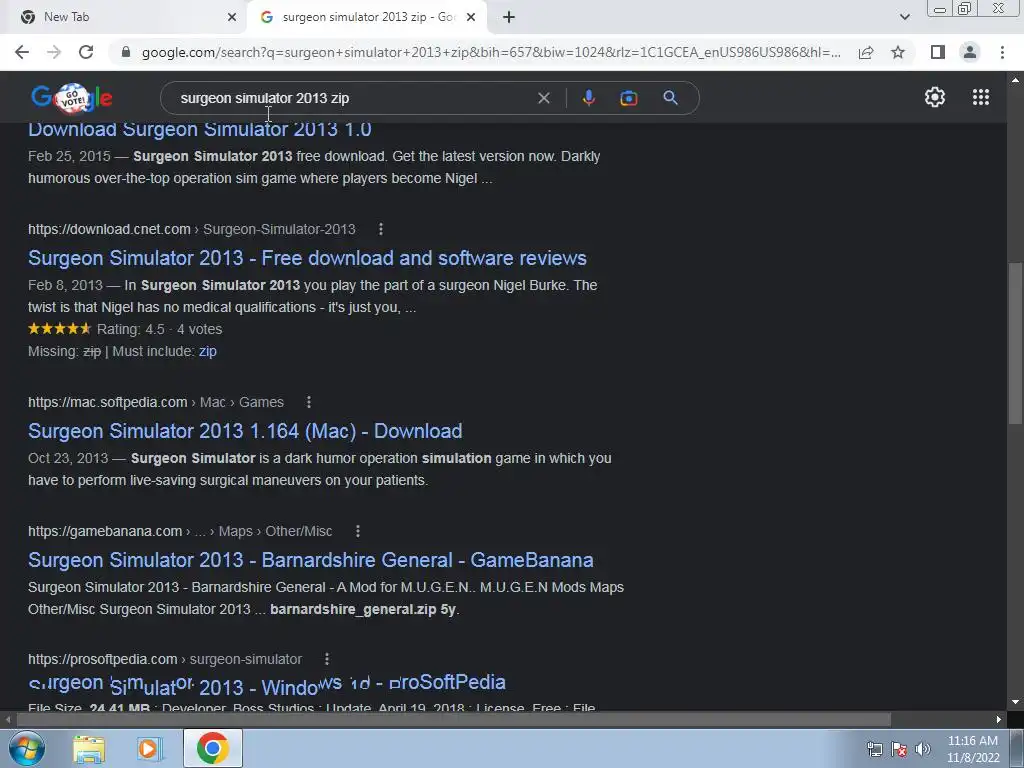Launch the media player from the taskbar
The image size is (1024, 768).
[x=150, y=749]
